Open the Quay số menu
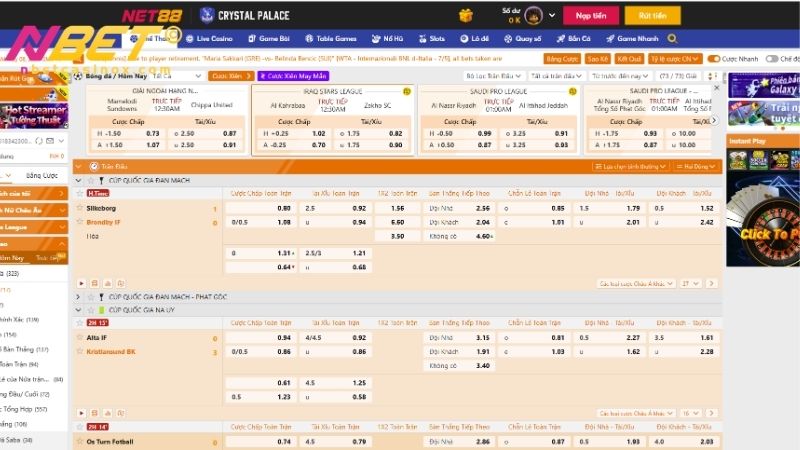Viewport: 800px width, 450px height. click(x=522, y=38)
